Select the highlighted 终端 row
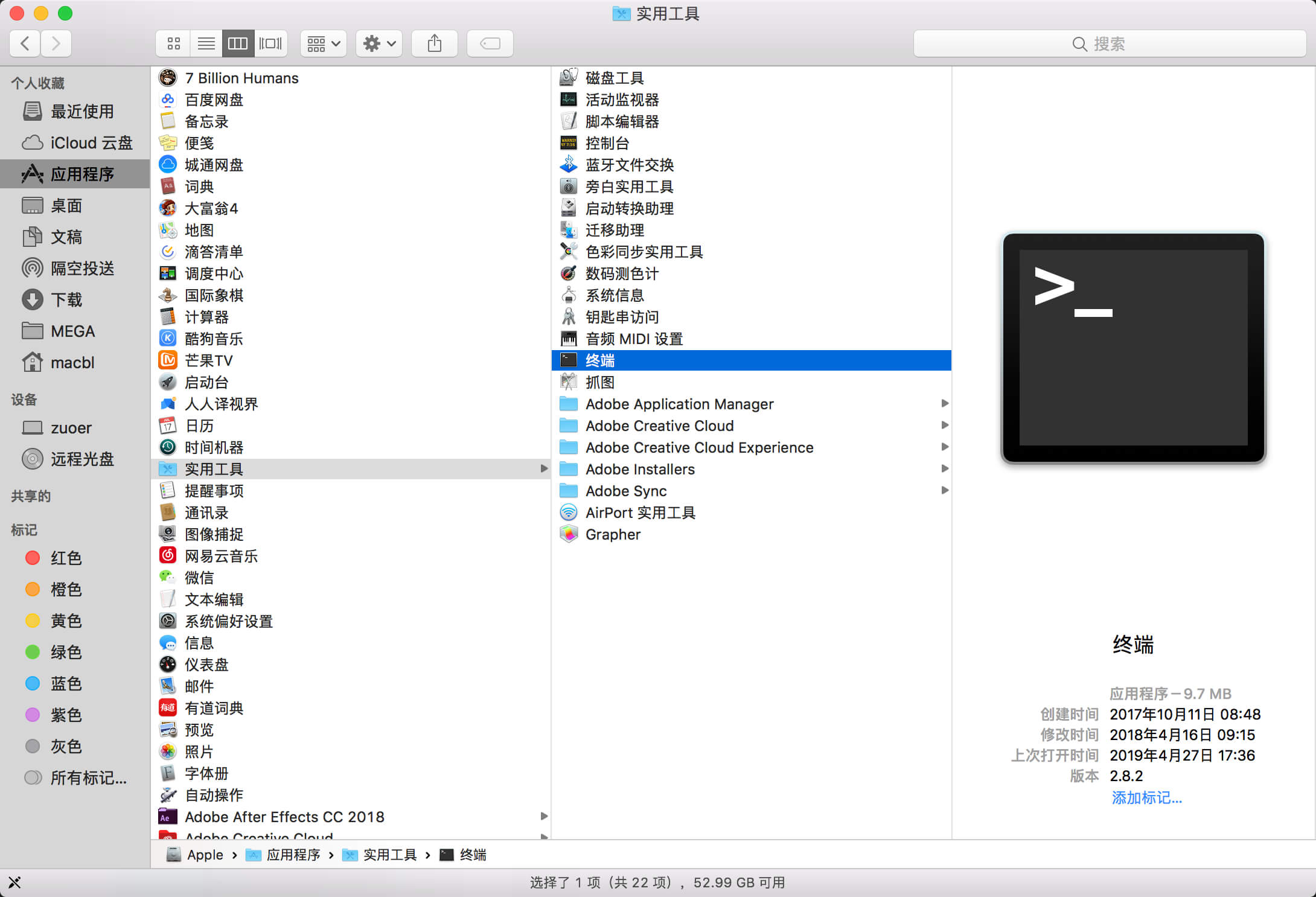This screenshot has height=897, width=1316. 751,360
